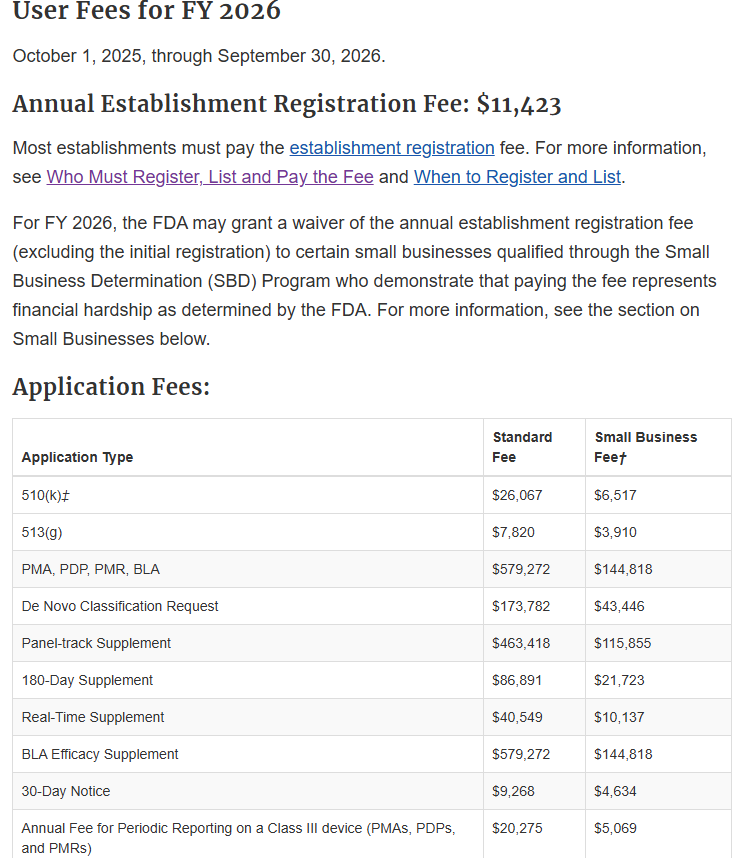Click the $7,820 standard fee for 513(g)
The width and height of the screenshot is (740, 858).
coord(513,532)
